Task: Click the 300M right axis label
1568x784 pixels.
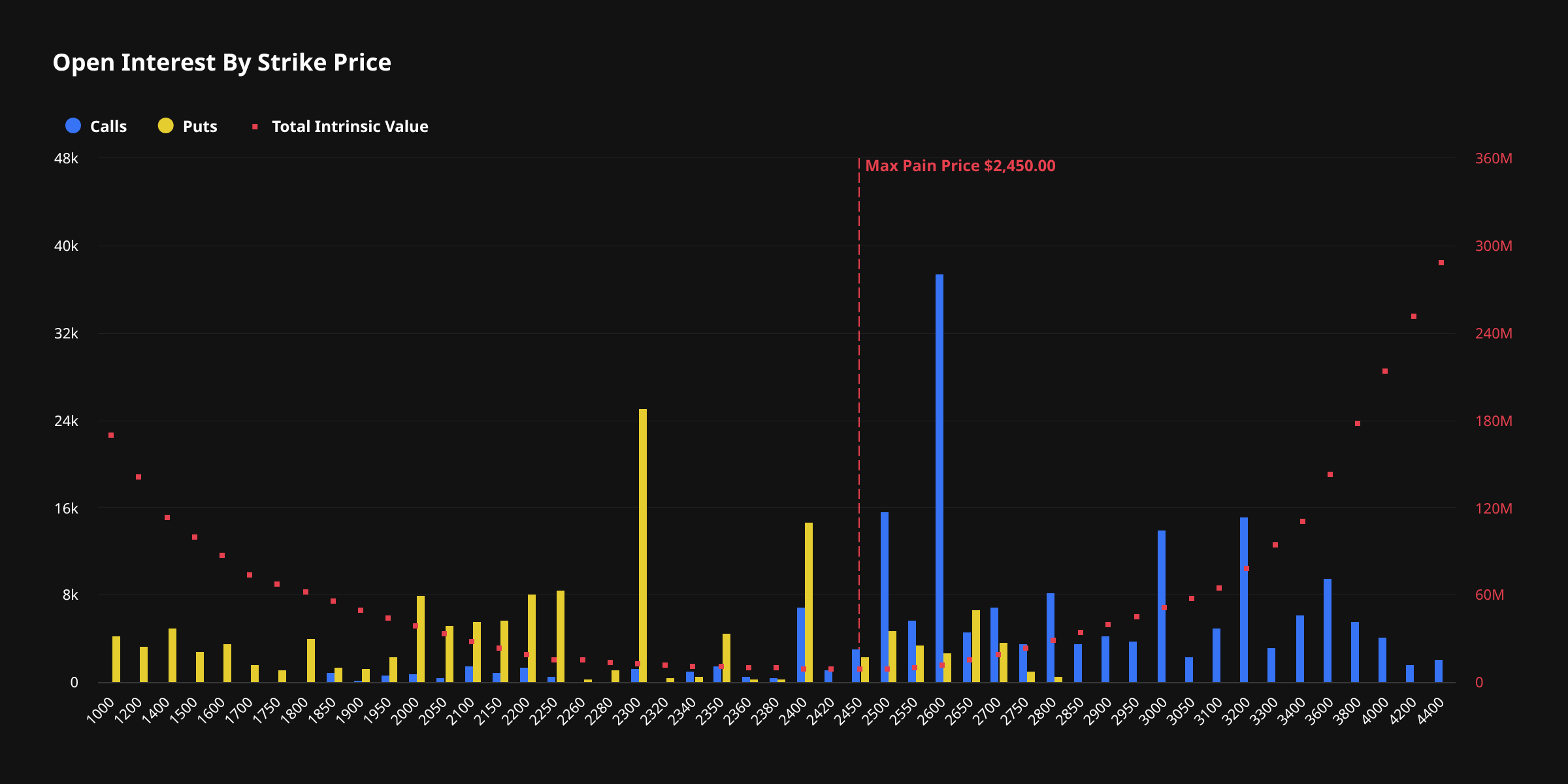Action: 1494,246
